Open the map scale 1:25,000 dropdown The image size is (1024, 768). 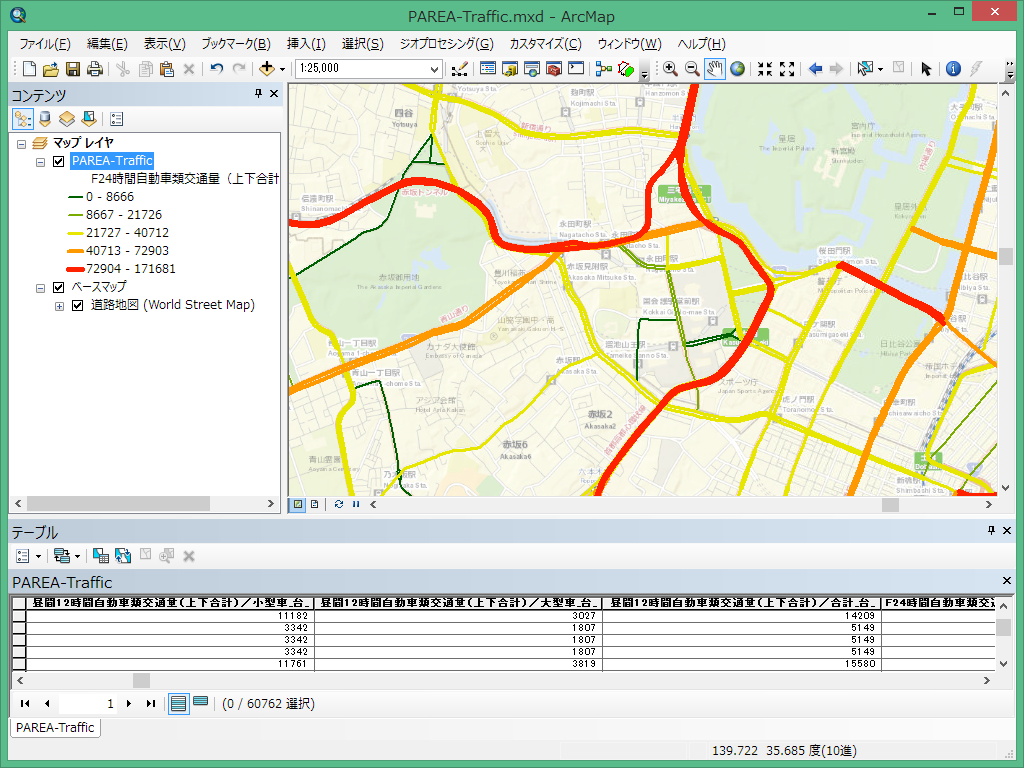434,69
